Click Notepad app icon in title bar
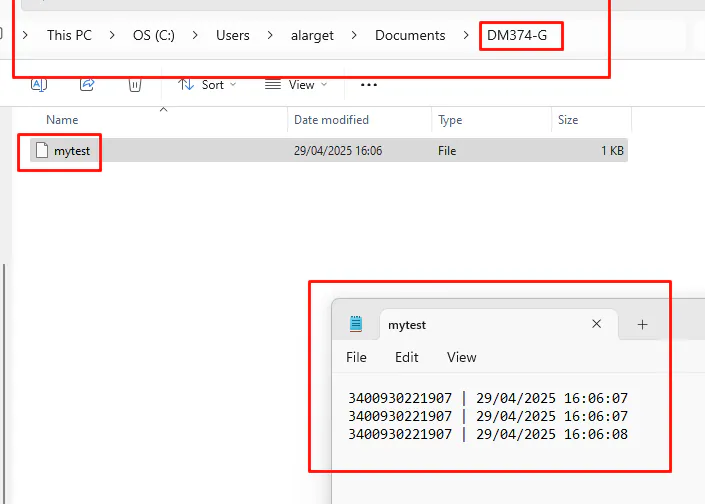Screen dimensions: 705x504 click(356, 324)
